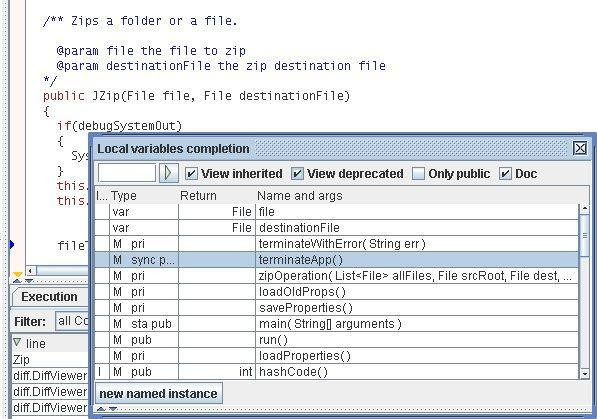Click the completion filter text field
597x419 pixels.
click(127, 173)
